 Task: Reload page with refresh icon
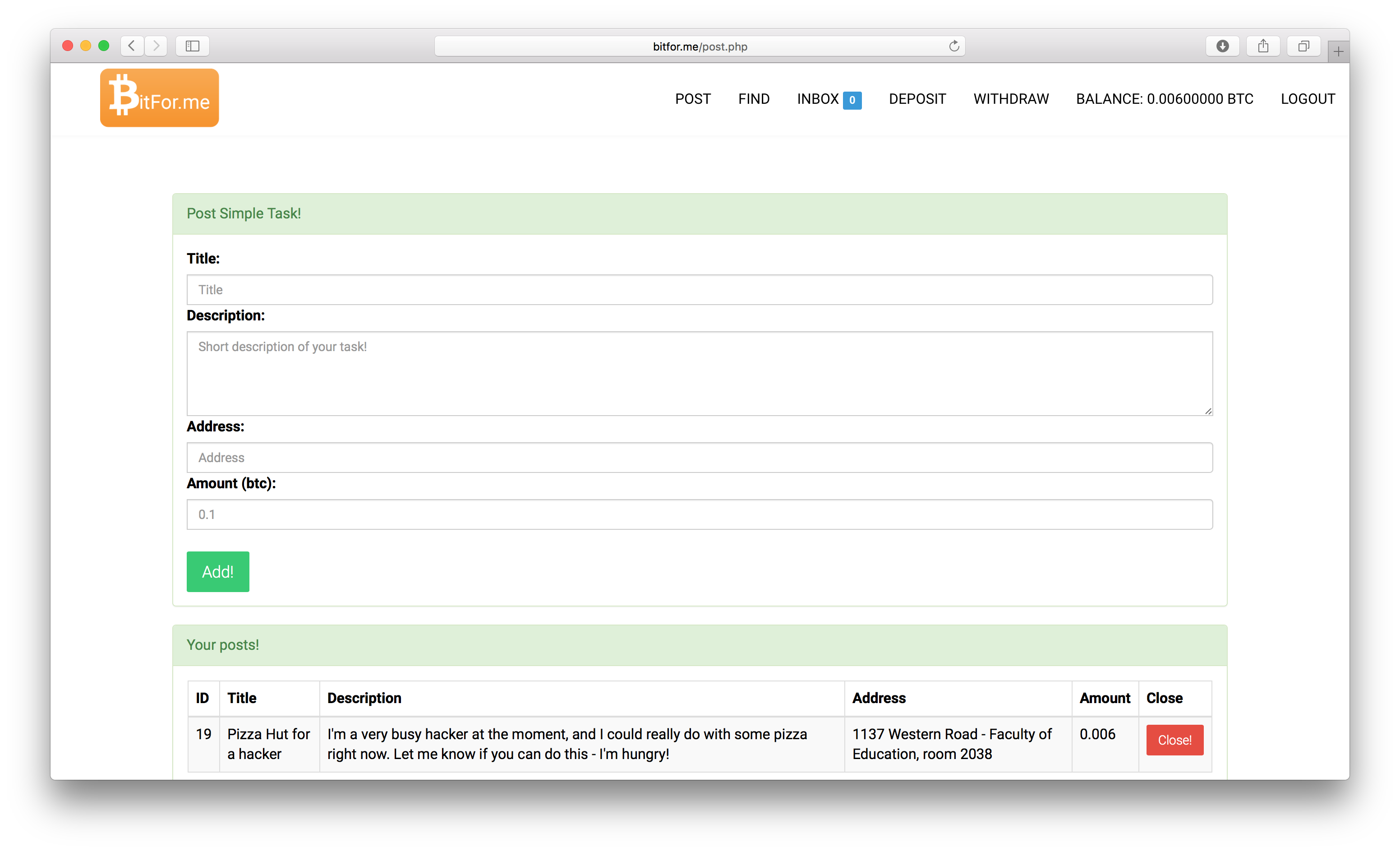(x=954, y=46)
